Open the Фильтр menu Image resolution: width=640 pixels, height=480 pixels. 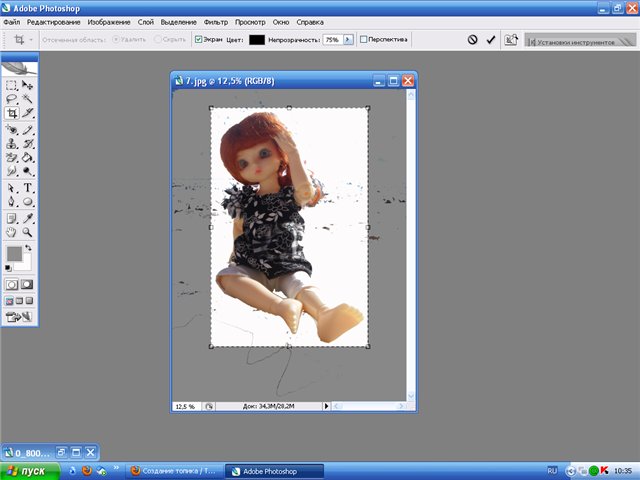click(215, 21)
